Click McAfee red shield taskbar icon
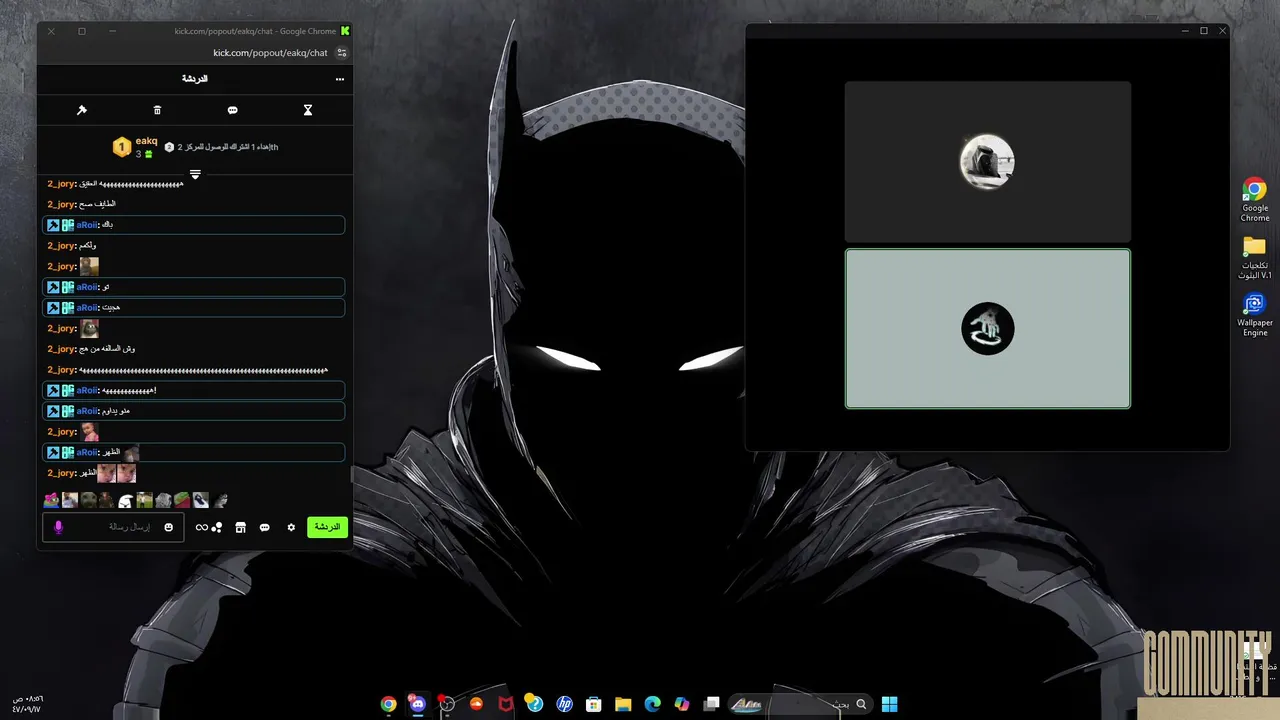 coord(506,704)
